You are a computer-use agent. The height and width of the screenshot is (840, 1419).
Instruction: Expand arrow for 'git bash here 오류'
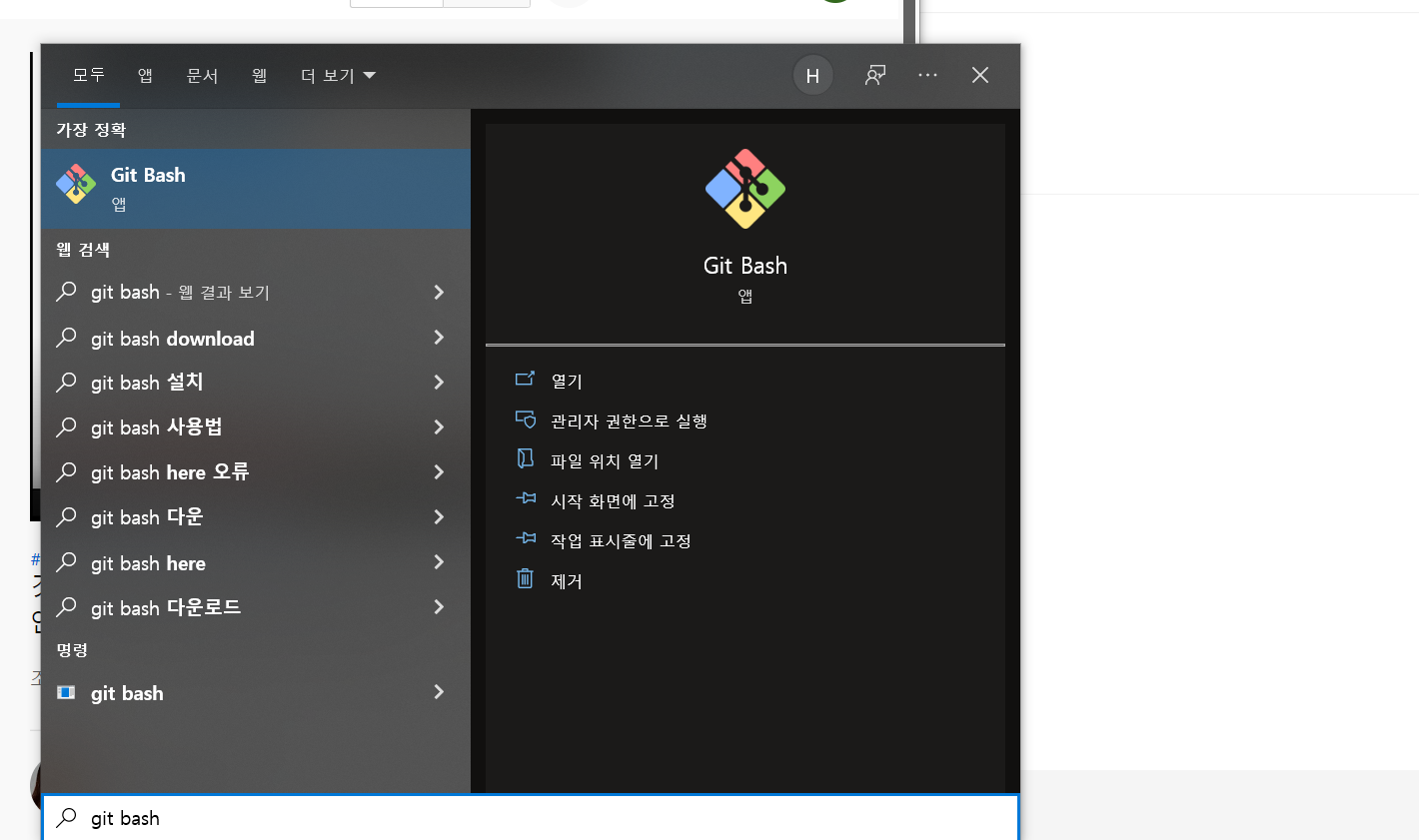click(x=439, y=471)
